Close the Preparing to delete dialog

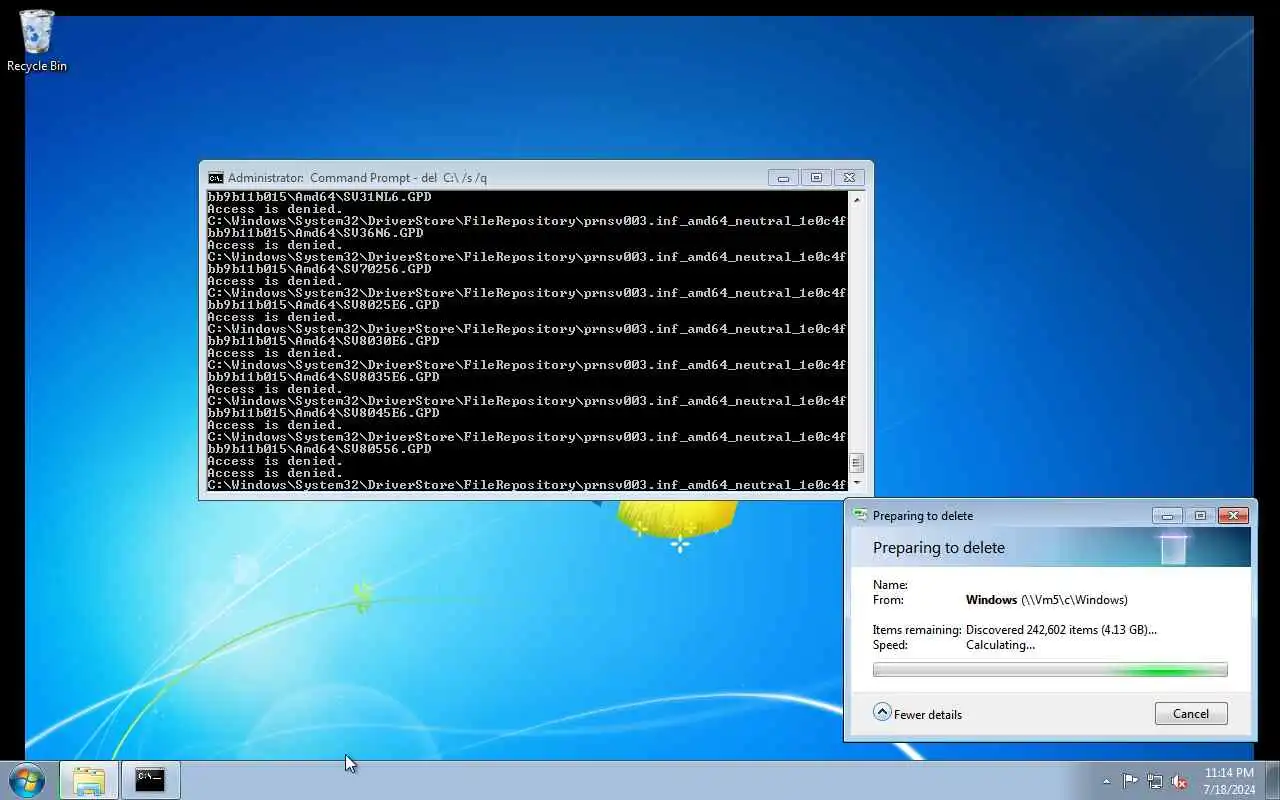[1233, 516]
